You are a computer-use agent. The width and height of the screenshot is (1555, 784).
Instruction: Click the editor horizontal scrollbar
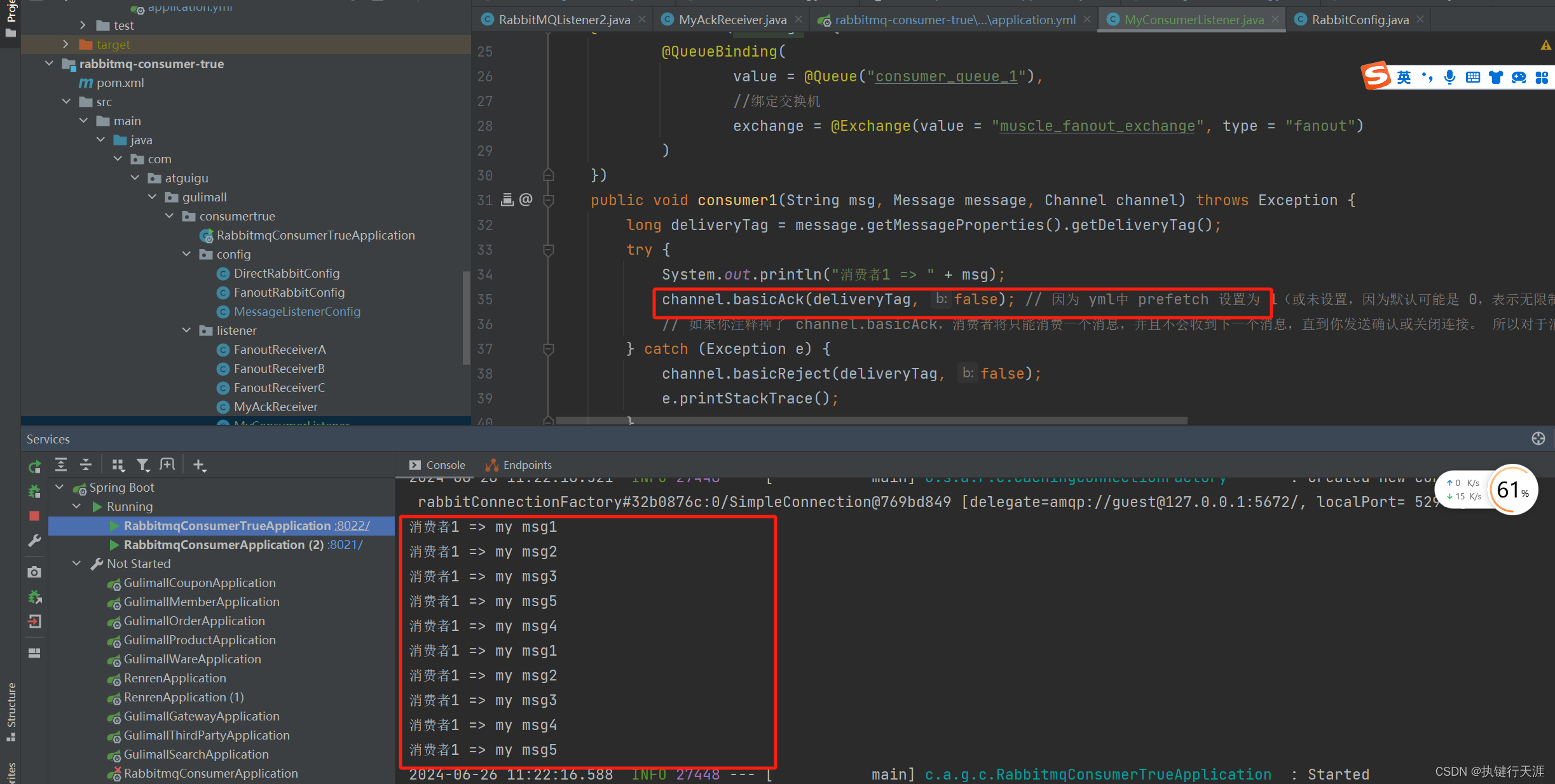(x=871, y=421)
